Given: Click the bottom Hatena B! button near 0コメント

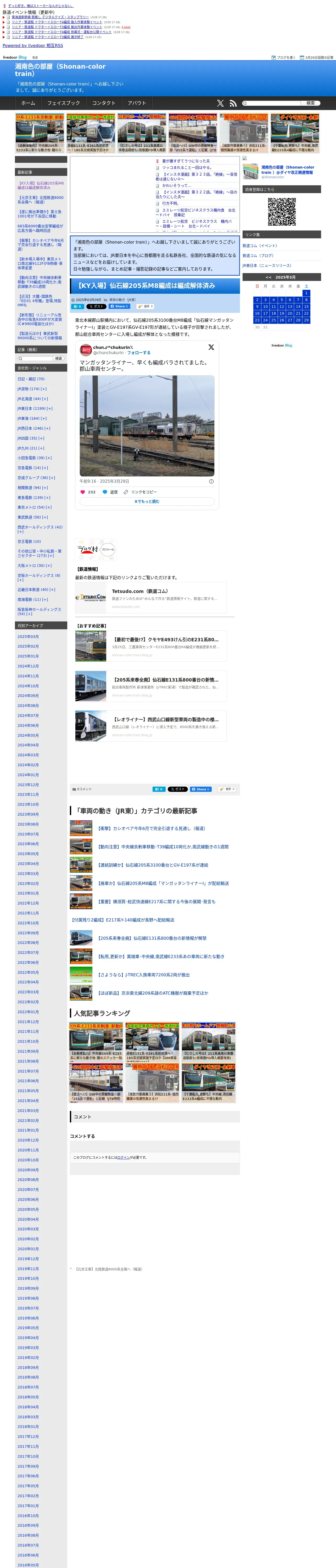Looking at the screenshot, I should [159, 789].
